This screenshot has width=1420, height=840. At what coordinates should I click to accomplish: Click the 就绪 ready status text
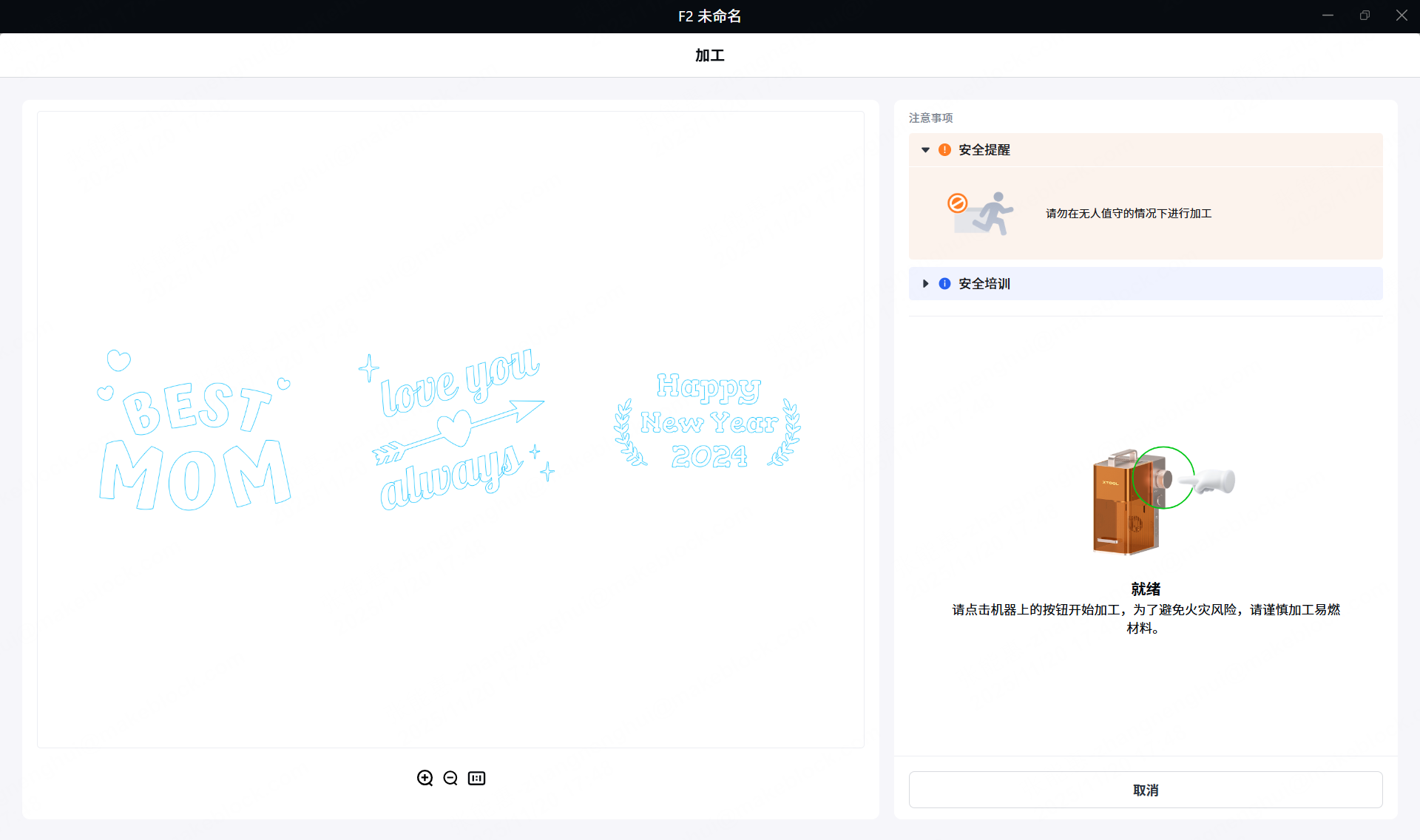[1146, 589]
